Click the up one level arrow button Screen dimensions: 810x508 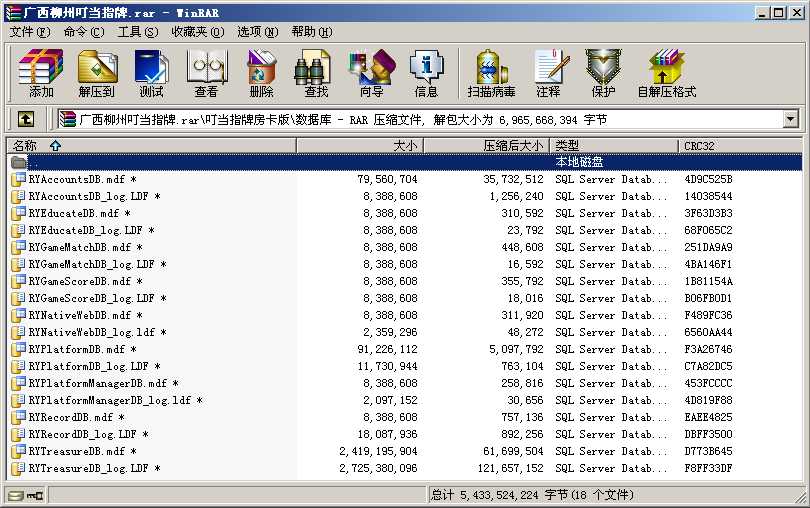click(26, 119)
